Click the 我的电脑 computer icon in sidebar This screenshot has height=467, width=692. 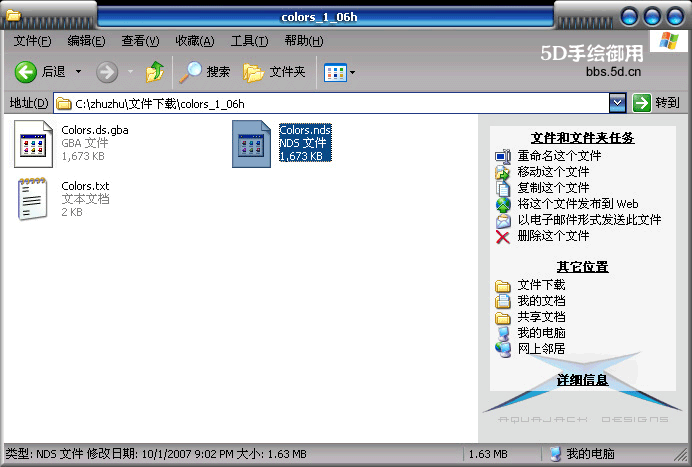tap(503, 333)
